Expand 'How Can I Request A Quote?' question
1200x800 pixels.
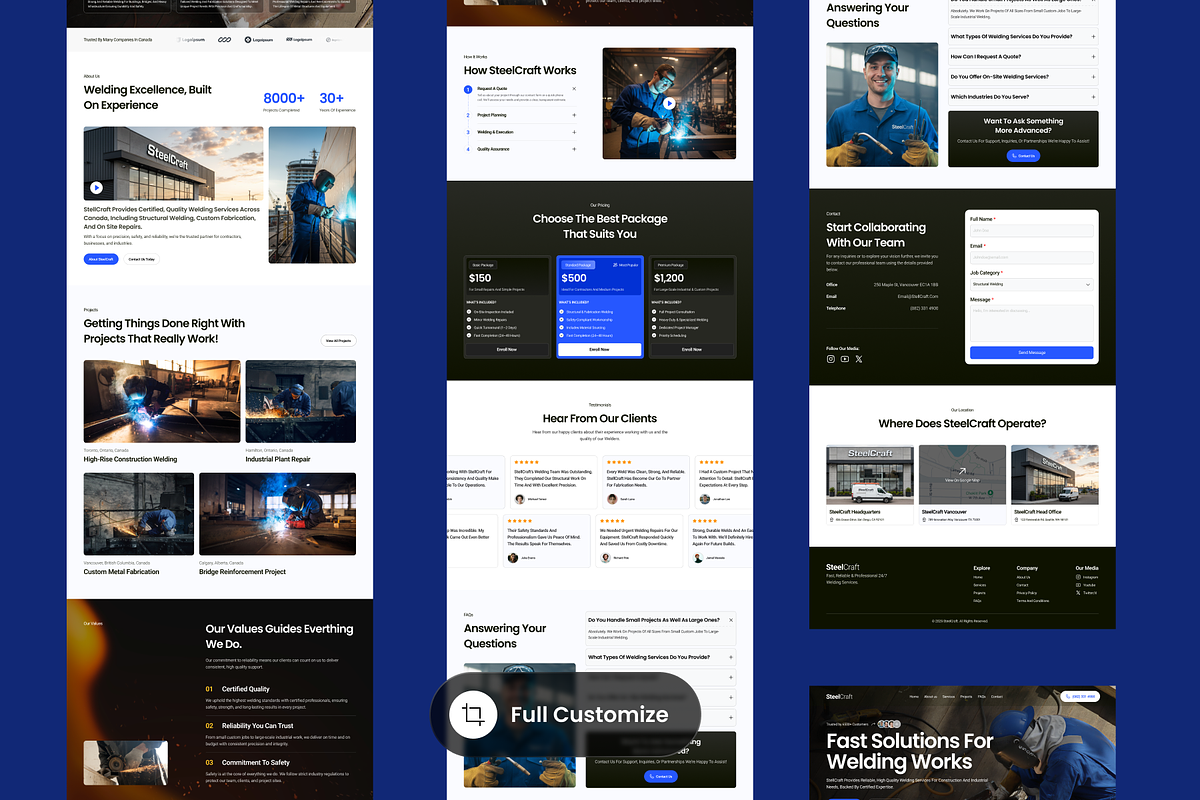[1022, 57]
